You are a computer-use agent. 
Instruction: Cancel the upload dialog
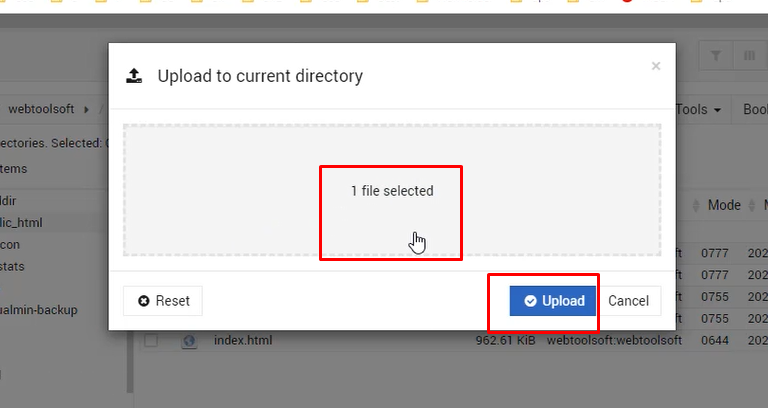628,301
